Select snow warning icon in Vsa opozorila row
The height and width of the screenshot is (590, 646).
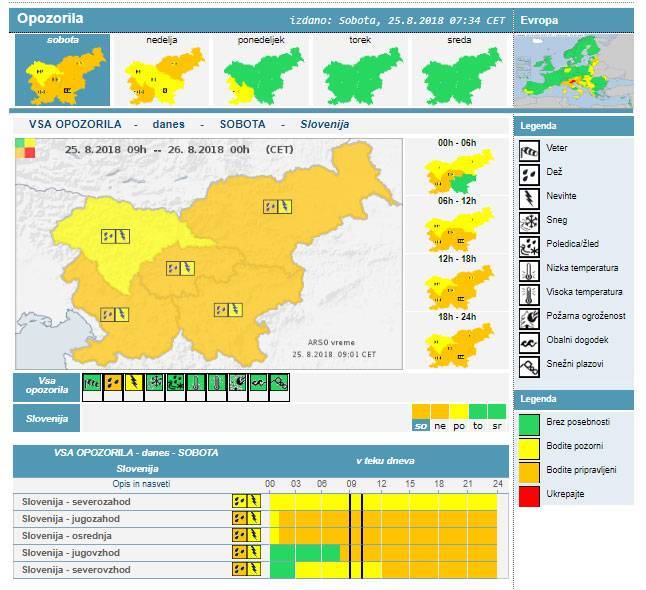pyautogui.click(x=154, y=382)
